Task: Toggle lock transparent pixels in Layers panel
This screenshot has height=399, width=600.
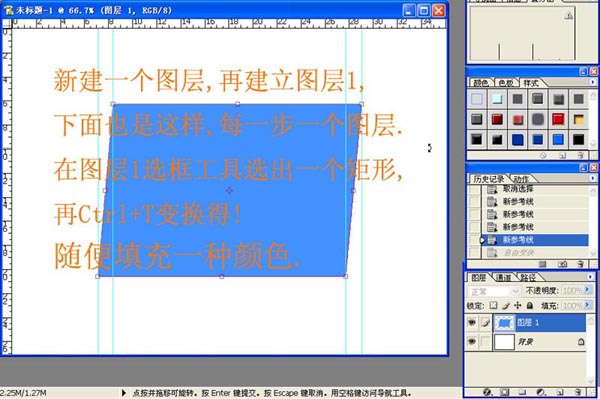Action: [x=493, y=305]
